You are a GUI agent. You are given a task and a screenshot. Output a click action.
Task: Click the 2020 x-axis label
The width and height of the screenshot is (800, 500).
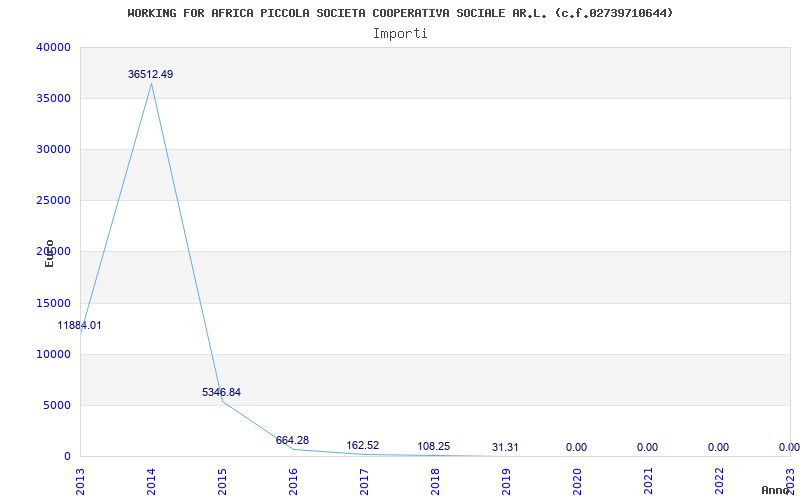pos(577,482)
